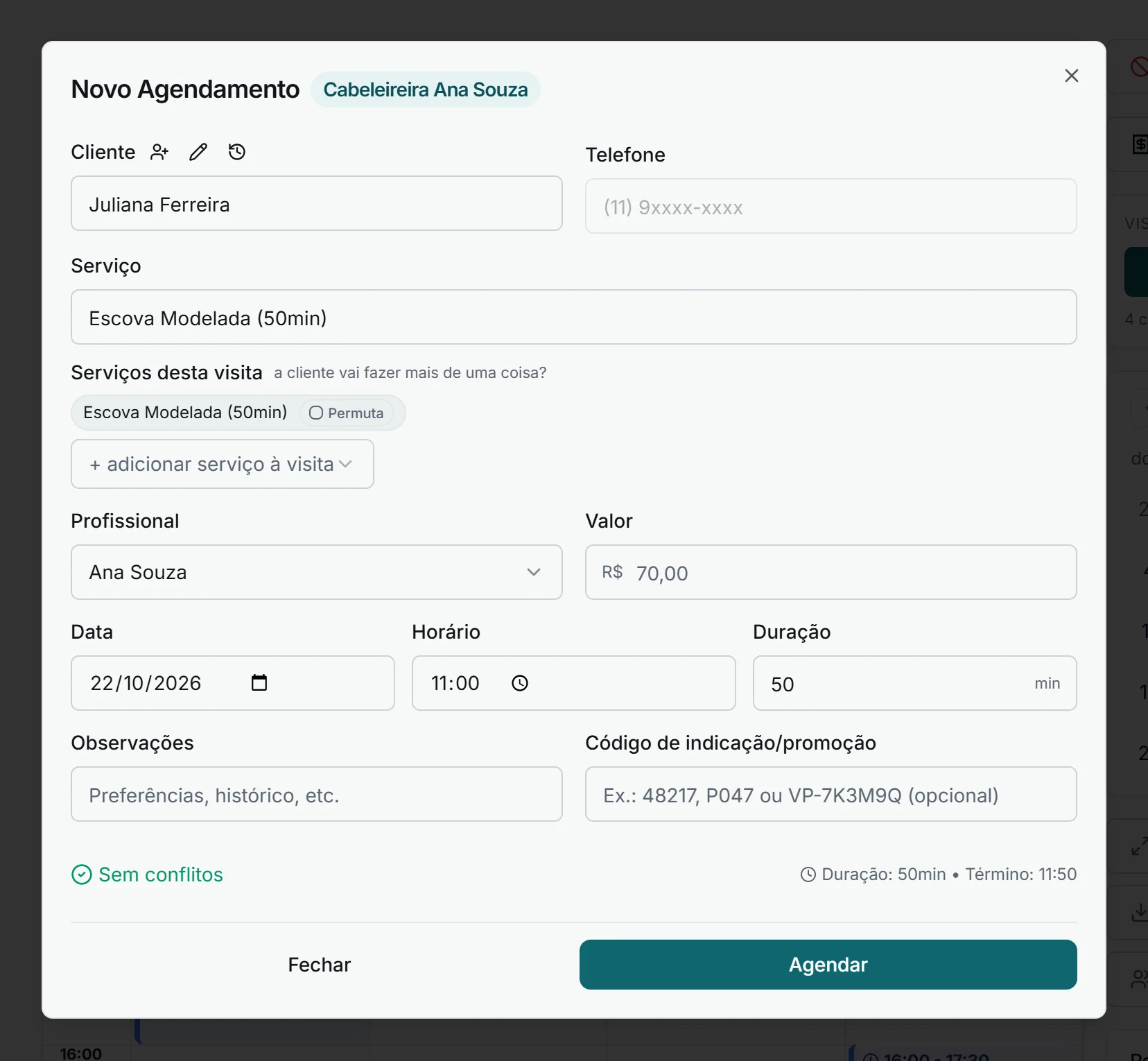Image resolution: width=1148 pixels, height=1061 pixels.
Task: Click the edit client pencil icon
Action: click(x=198, y=152)
